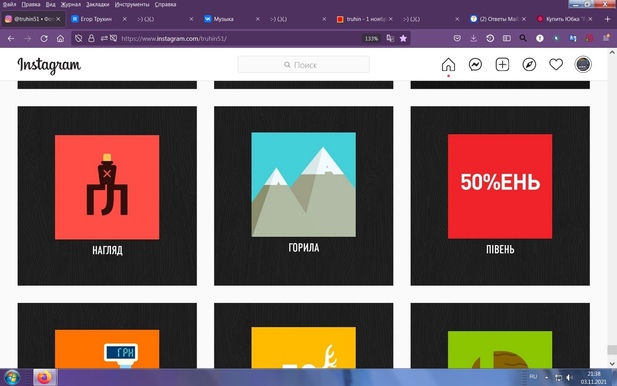The height and width of the screenshot is (386, 617).
Task: View site security padlock info
Action: (x=91, y=38)
